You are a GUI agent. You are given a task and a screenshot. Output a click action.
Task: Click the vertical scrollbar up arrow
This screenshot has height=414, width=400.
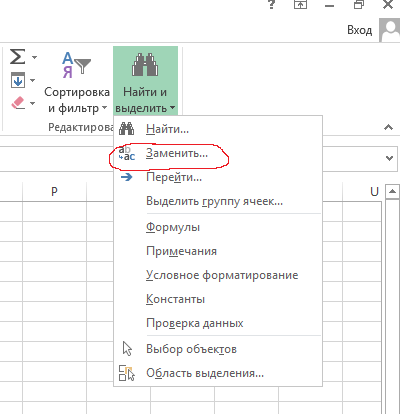coord(392,192)
